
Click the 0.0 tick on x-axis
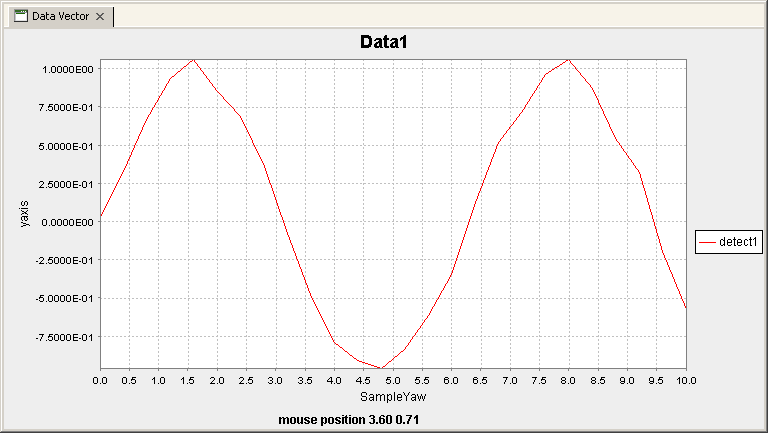point(100,380)
